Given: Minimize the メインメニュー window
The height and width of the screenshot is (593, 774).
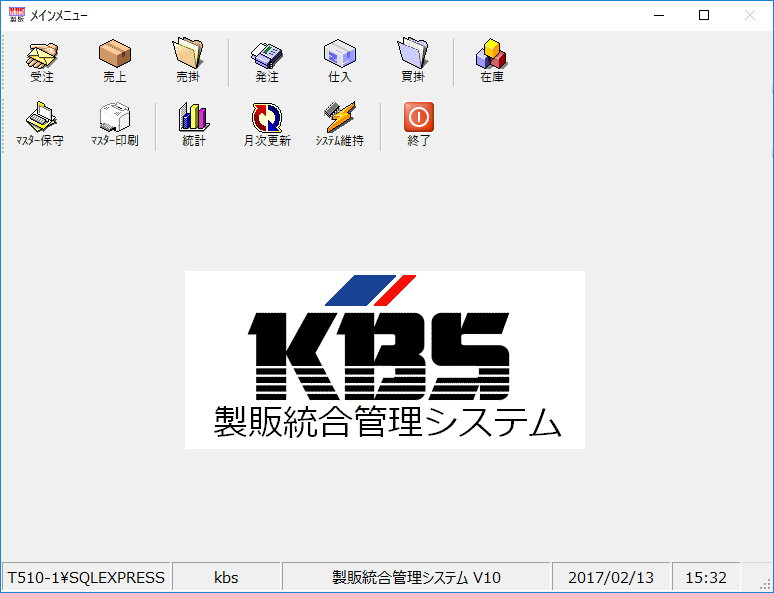Looking at the screenshot, I should pyautogui.click(x=659, y=15).
